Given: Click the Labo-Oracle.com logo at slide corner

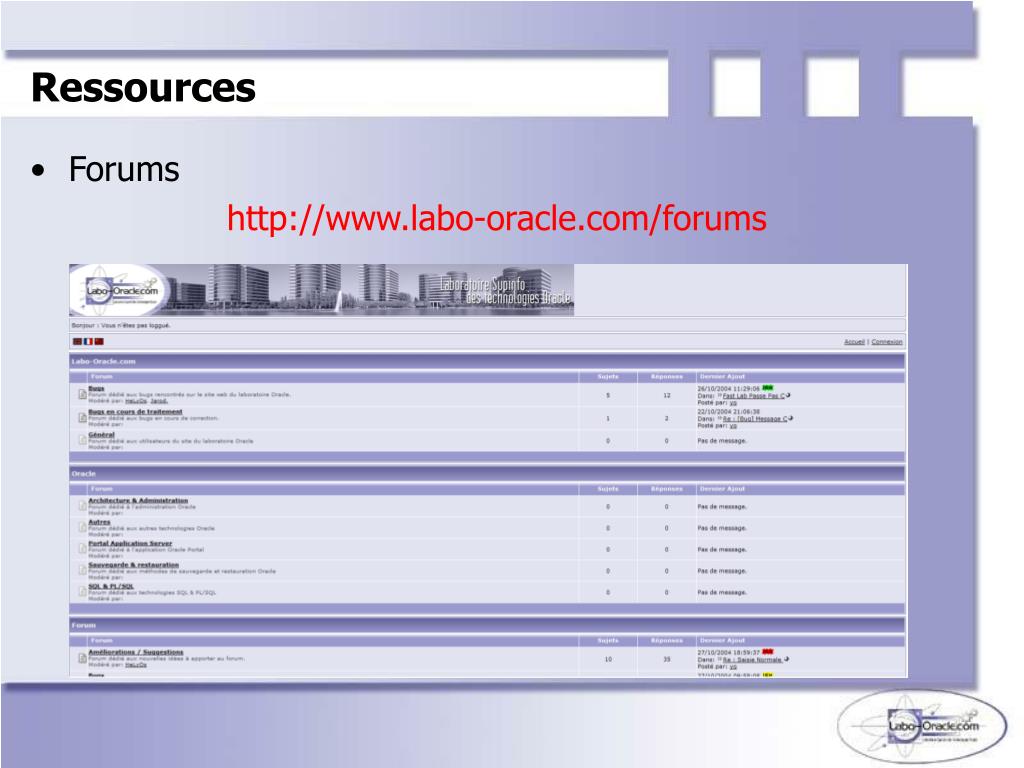Looking at the screenshot, I should (x=922, y=726).
